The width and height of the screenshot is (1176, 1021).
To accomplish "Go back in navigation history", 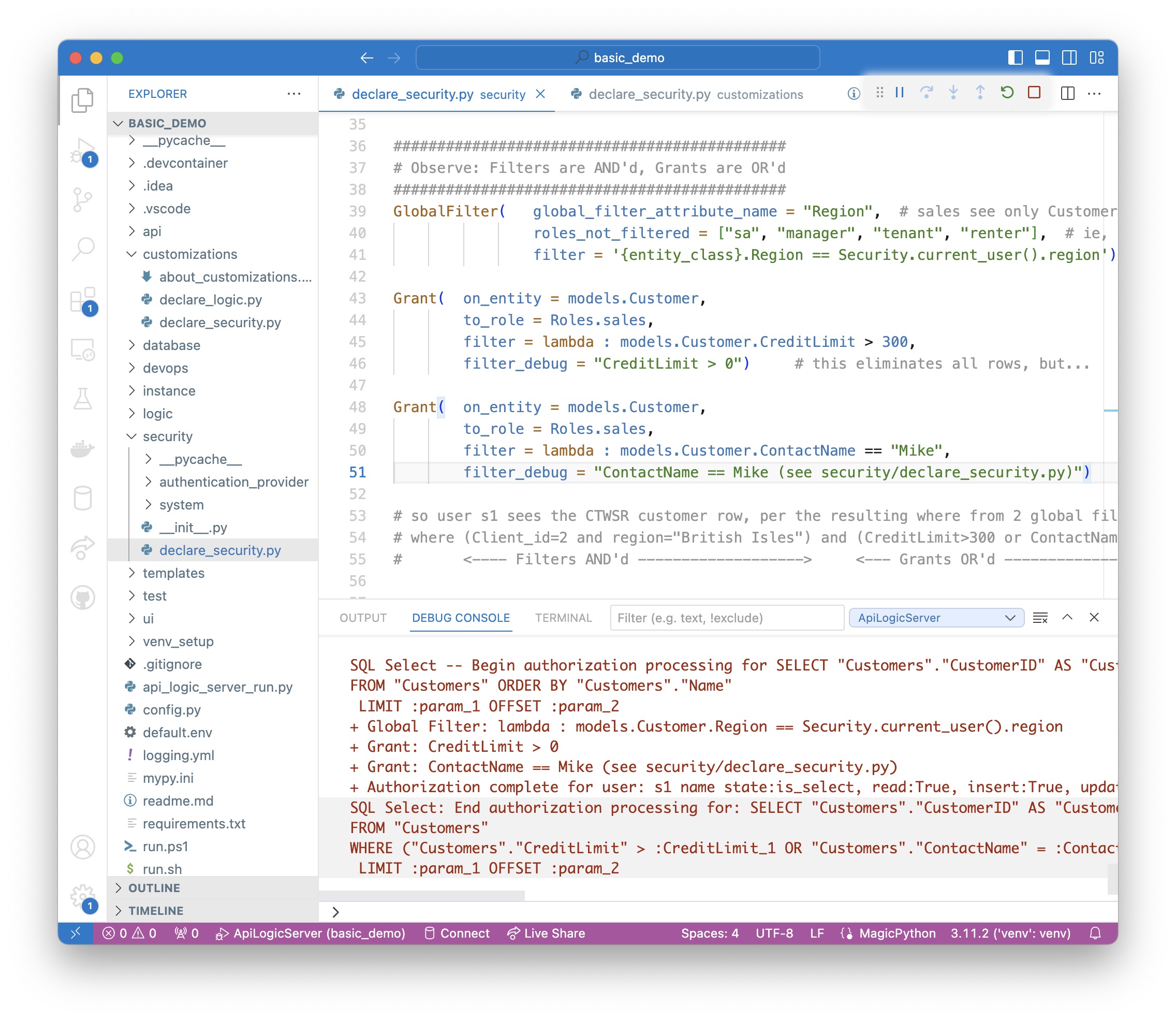I will pos(367,57).
